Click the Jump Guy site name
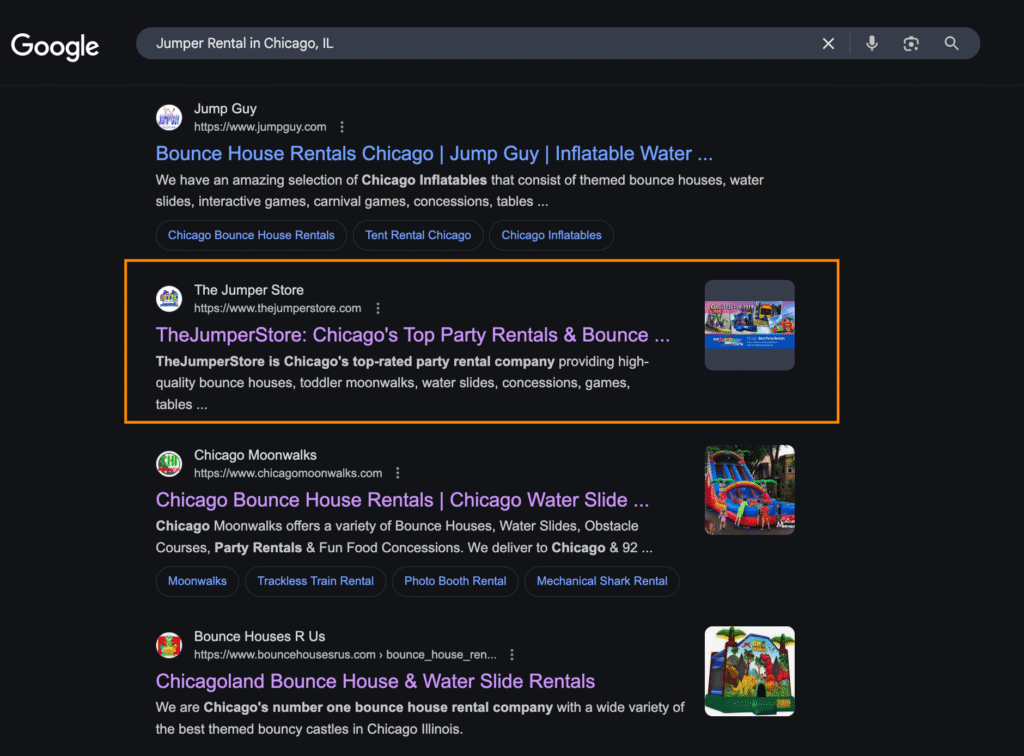The height and width of the screenshot is (756, 1024). (x=225, y=109)
